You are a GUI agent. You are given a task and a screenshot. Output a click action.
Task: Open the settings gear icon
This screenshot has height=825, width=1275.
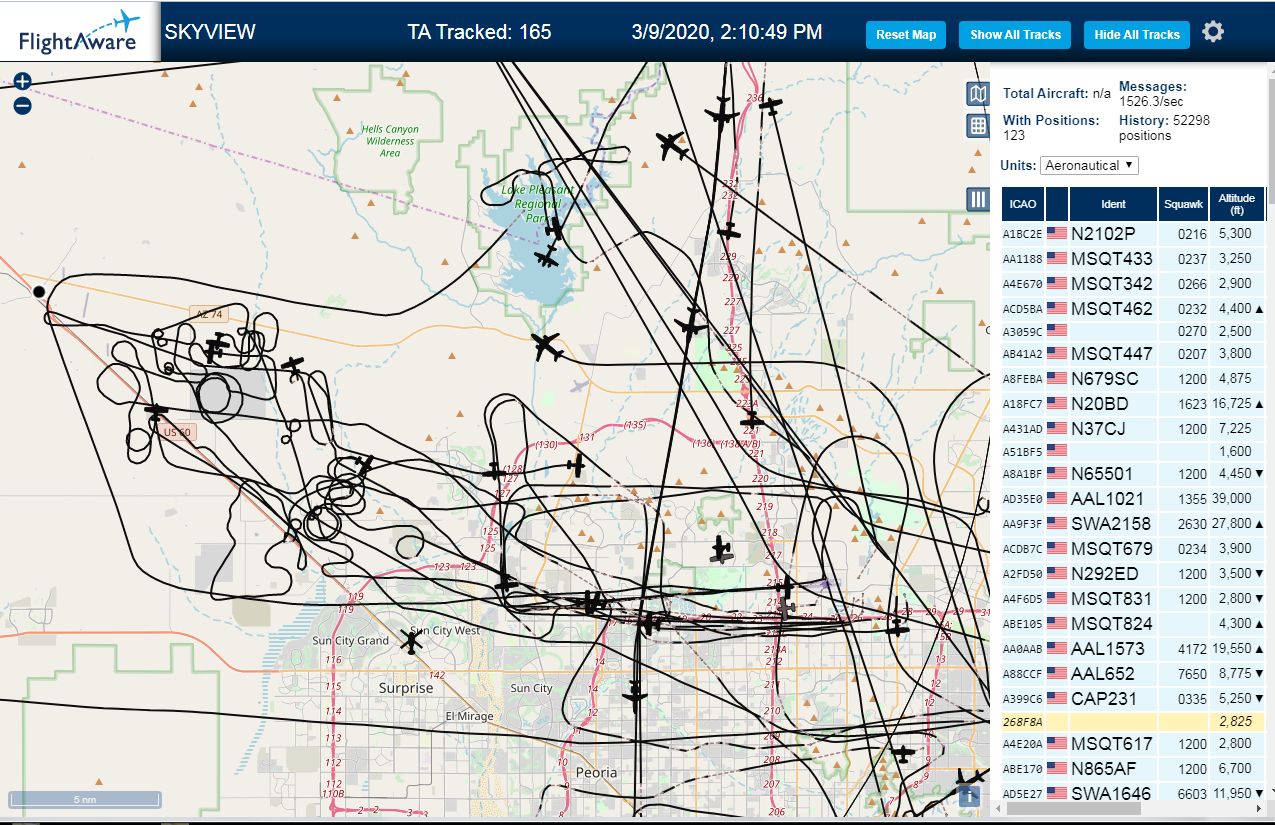pyautogui.click(x=1213, y=32)
